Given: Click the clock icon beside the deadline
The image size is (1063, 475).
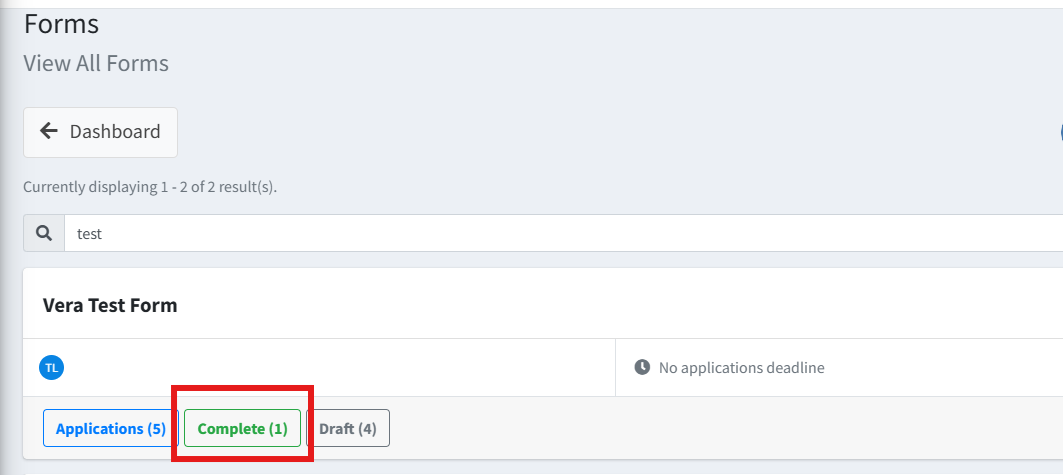Looking at the screenshot, I should 643,368.
